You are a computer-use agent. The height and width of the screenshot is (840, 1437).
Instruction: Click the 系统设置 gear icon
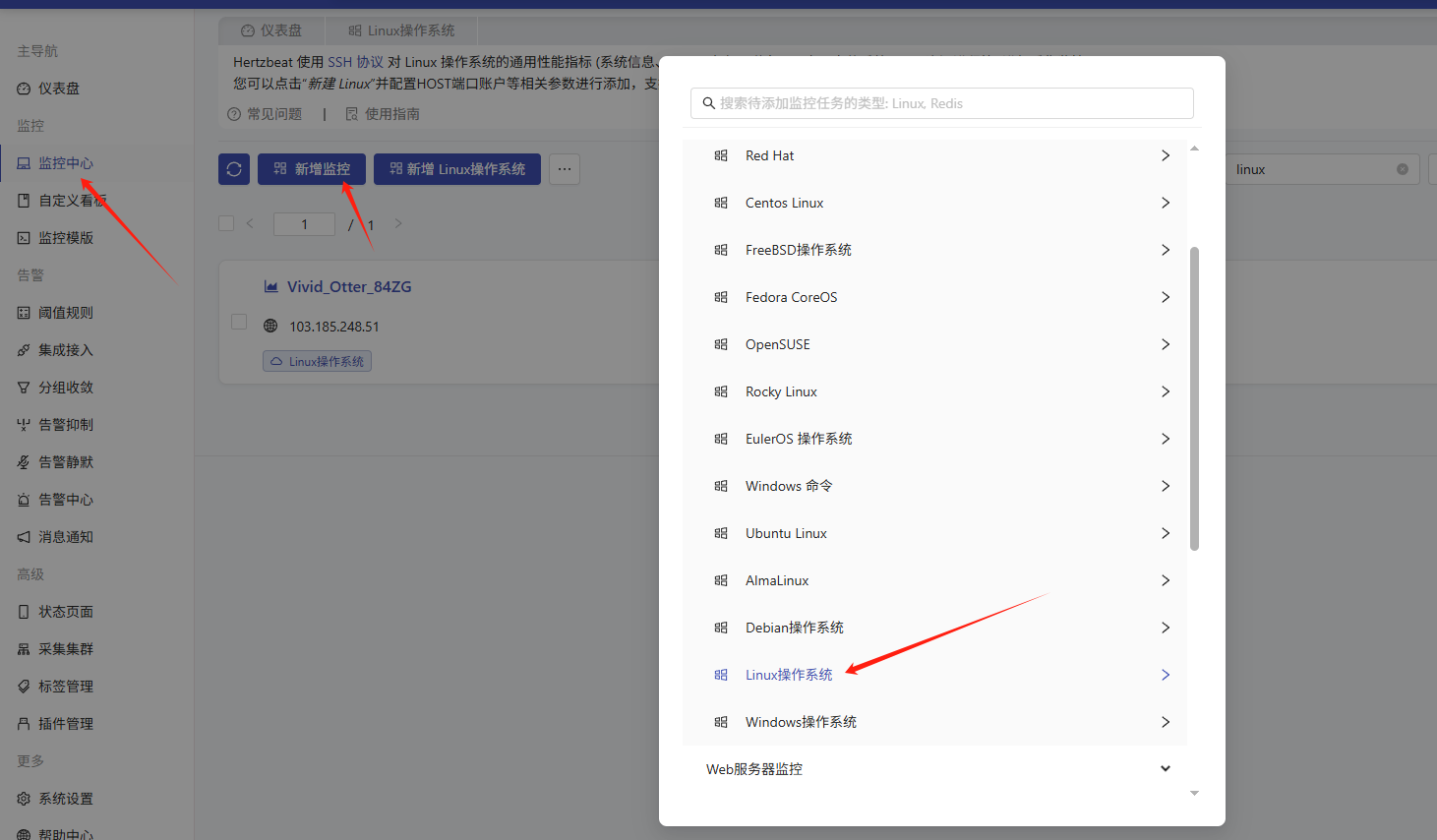pos(24,799)
